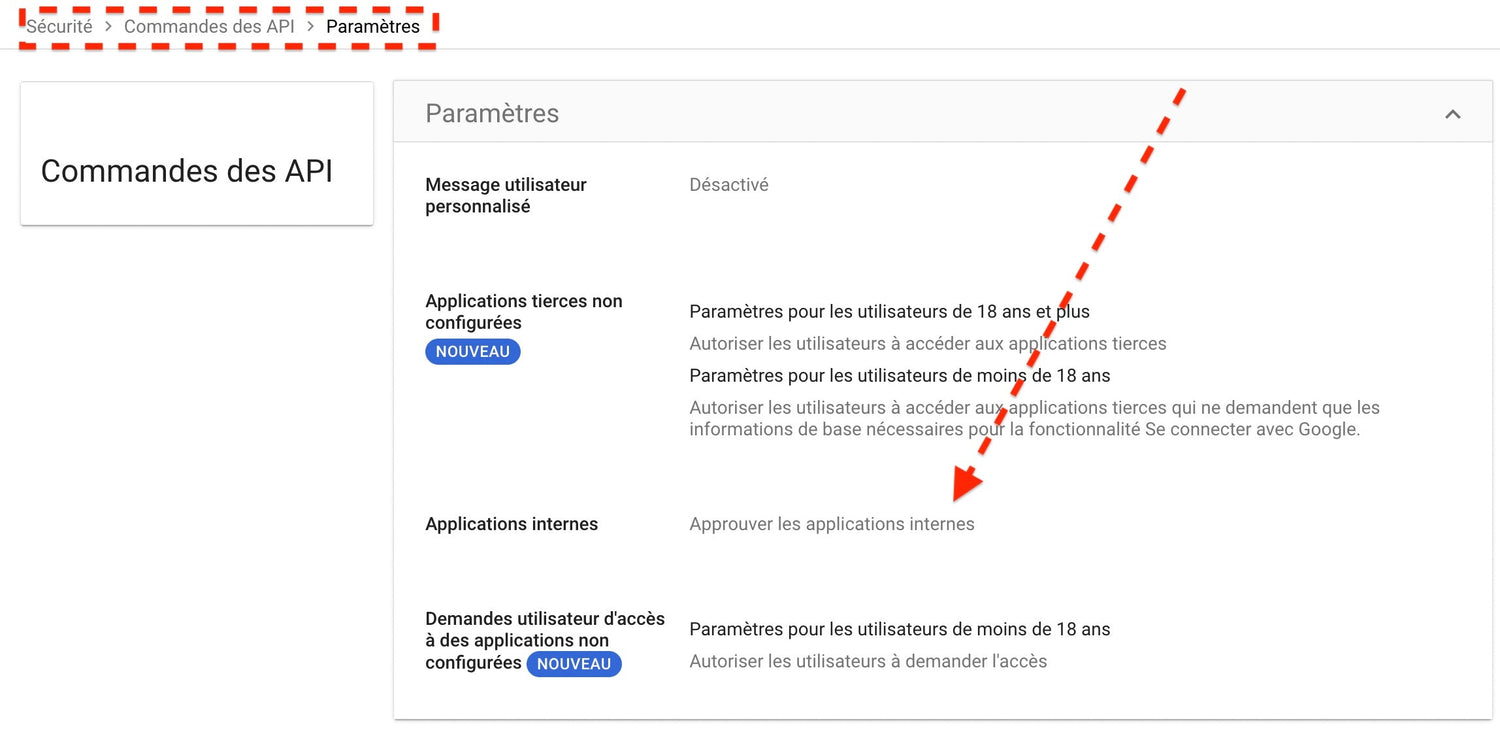The image size is (1500, 736).
Task: Open the Applications tierces non configurées setting row
Action: [x=524, y=311]
